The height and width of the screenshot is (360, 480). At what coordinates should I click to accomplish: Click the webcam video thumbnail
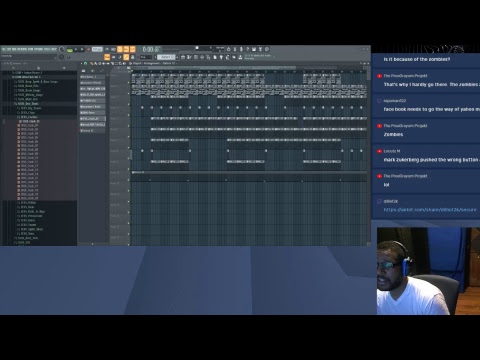coord(428,271)
